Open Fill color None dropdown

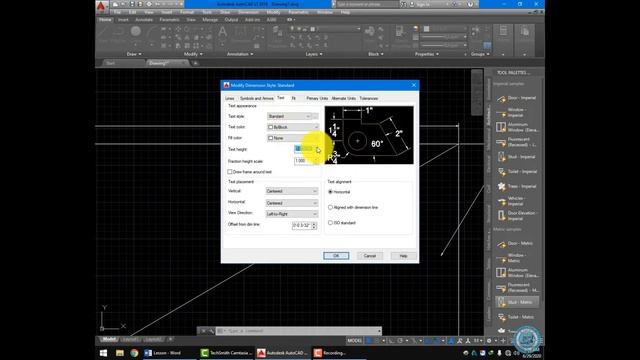(x=293, y=138)
